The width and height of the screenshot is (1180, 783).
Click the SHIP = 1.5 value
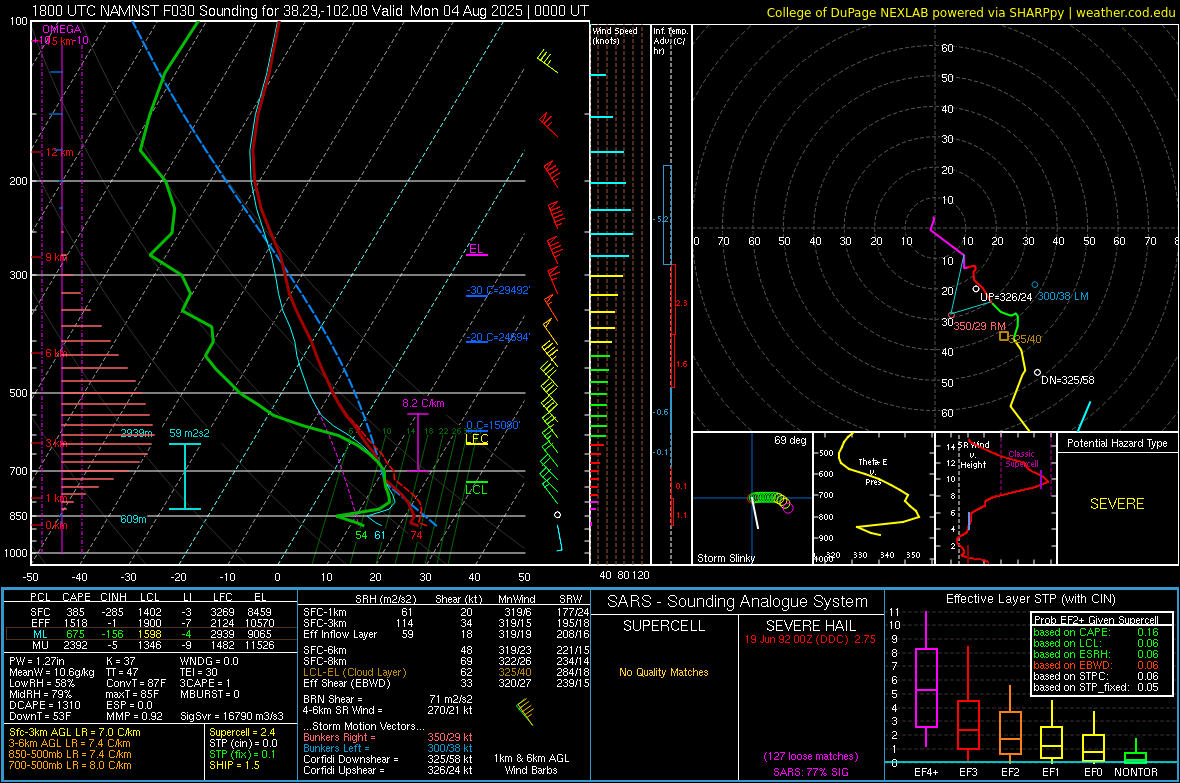[234, 766]
